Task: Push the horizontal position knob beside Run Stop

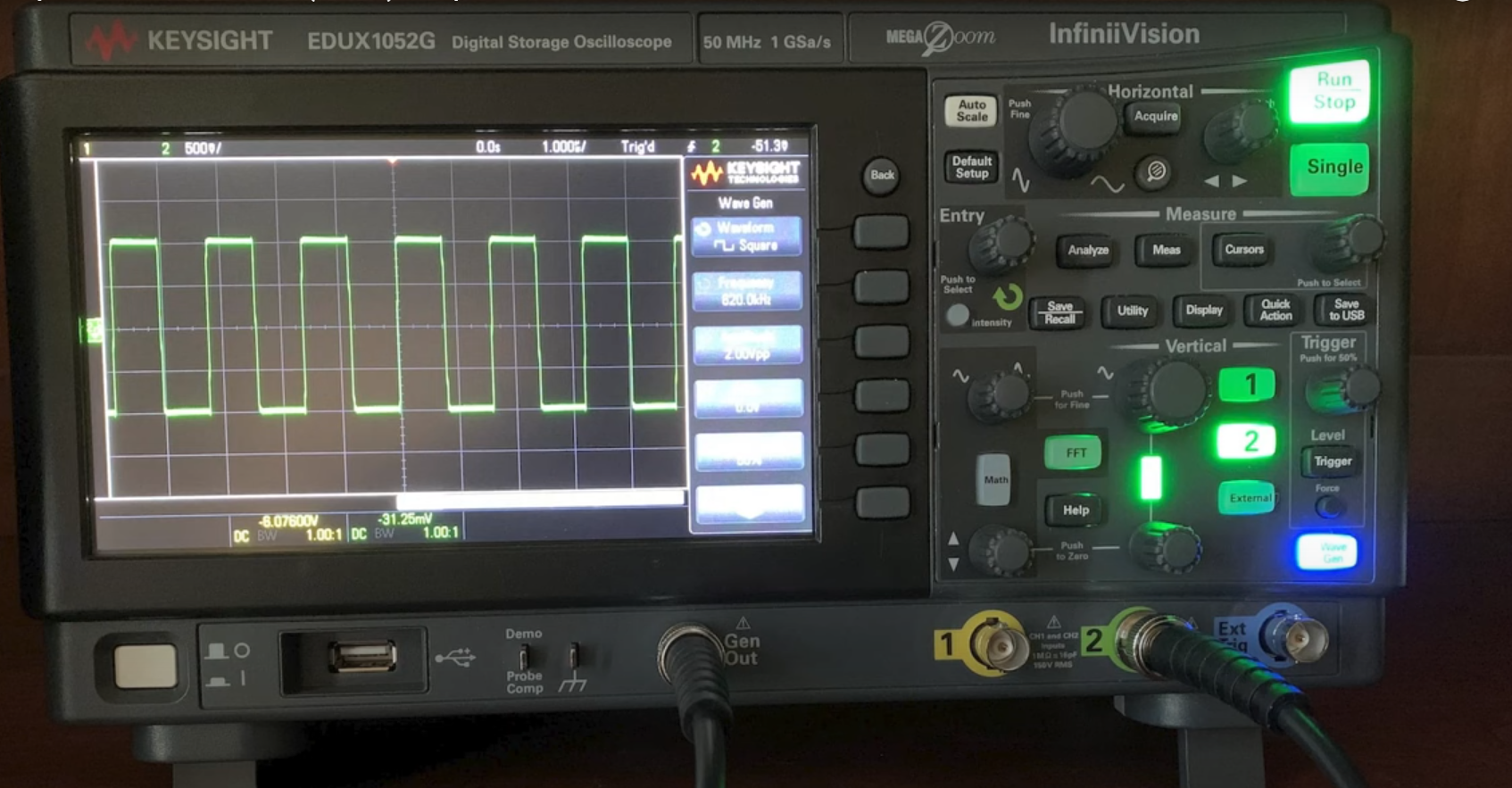Action: pos(1241,129)
